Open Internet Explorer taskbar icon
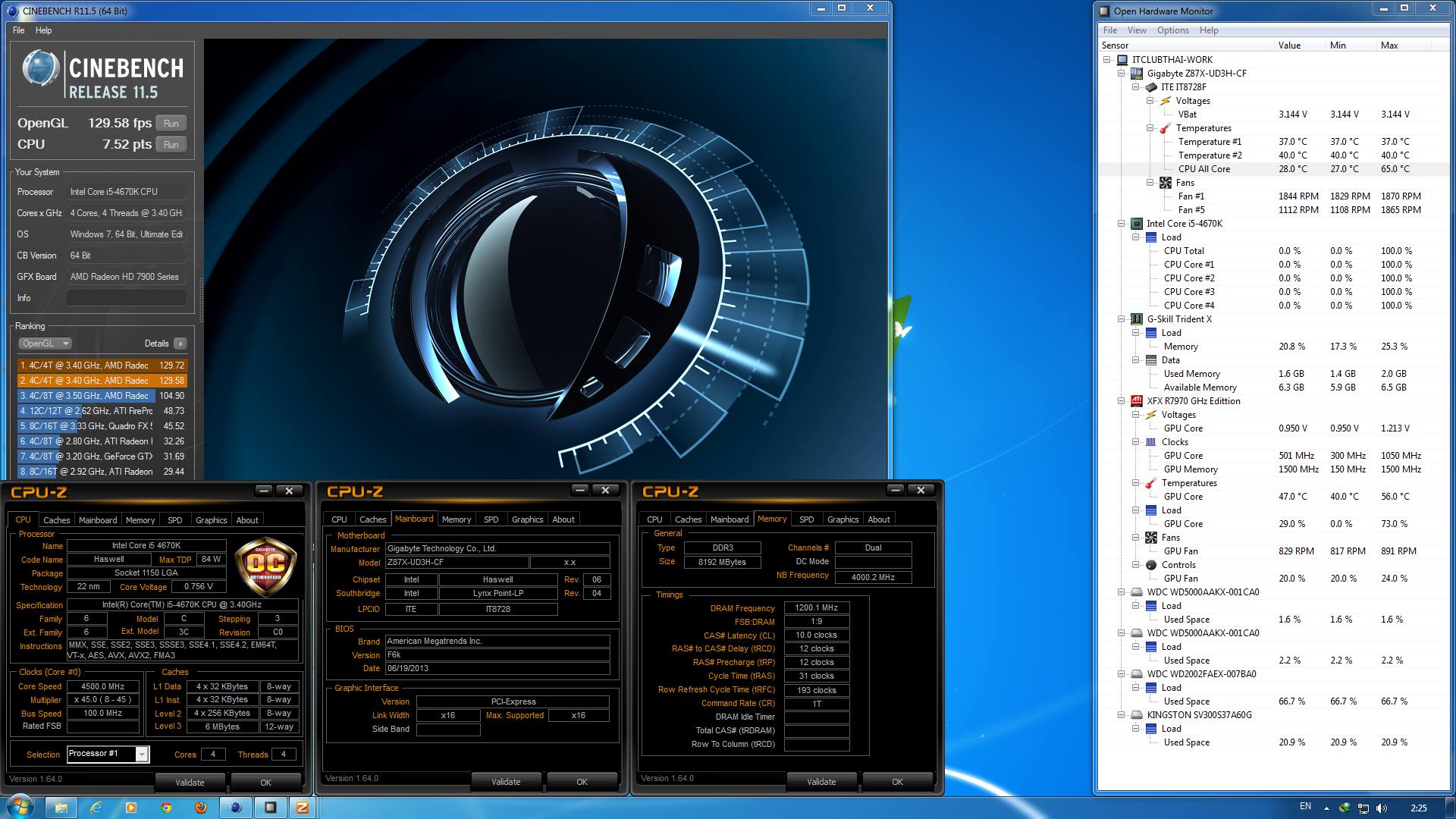 pos(96,807)
